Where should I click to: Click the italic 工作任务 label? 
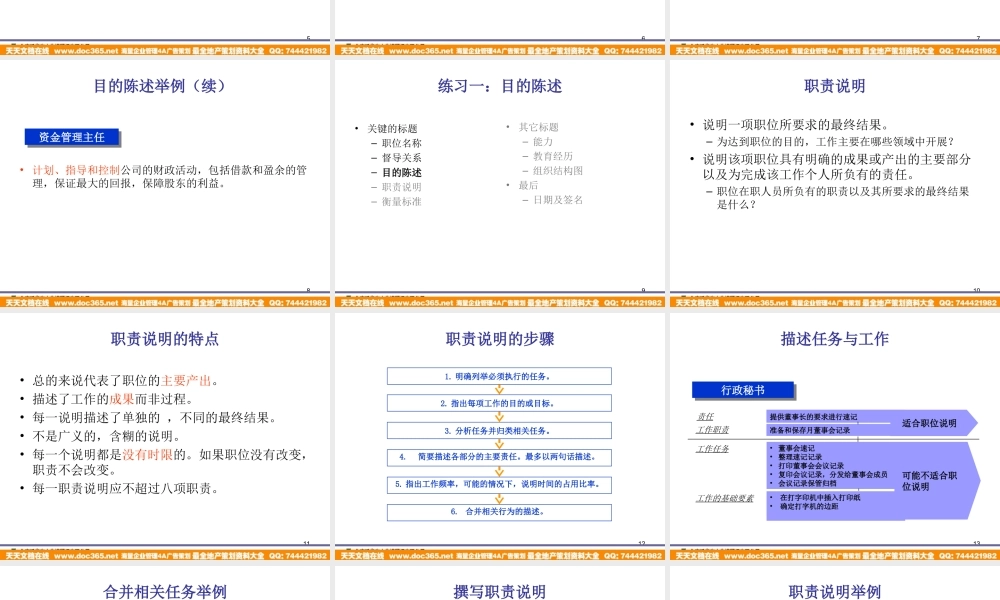pyautogui.click(x=712, y=449)
